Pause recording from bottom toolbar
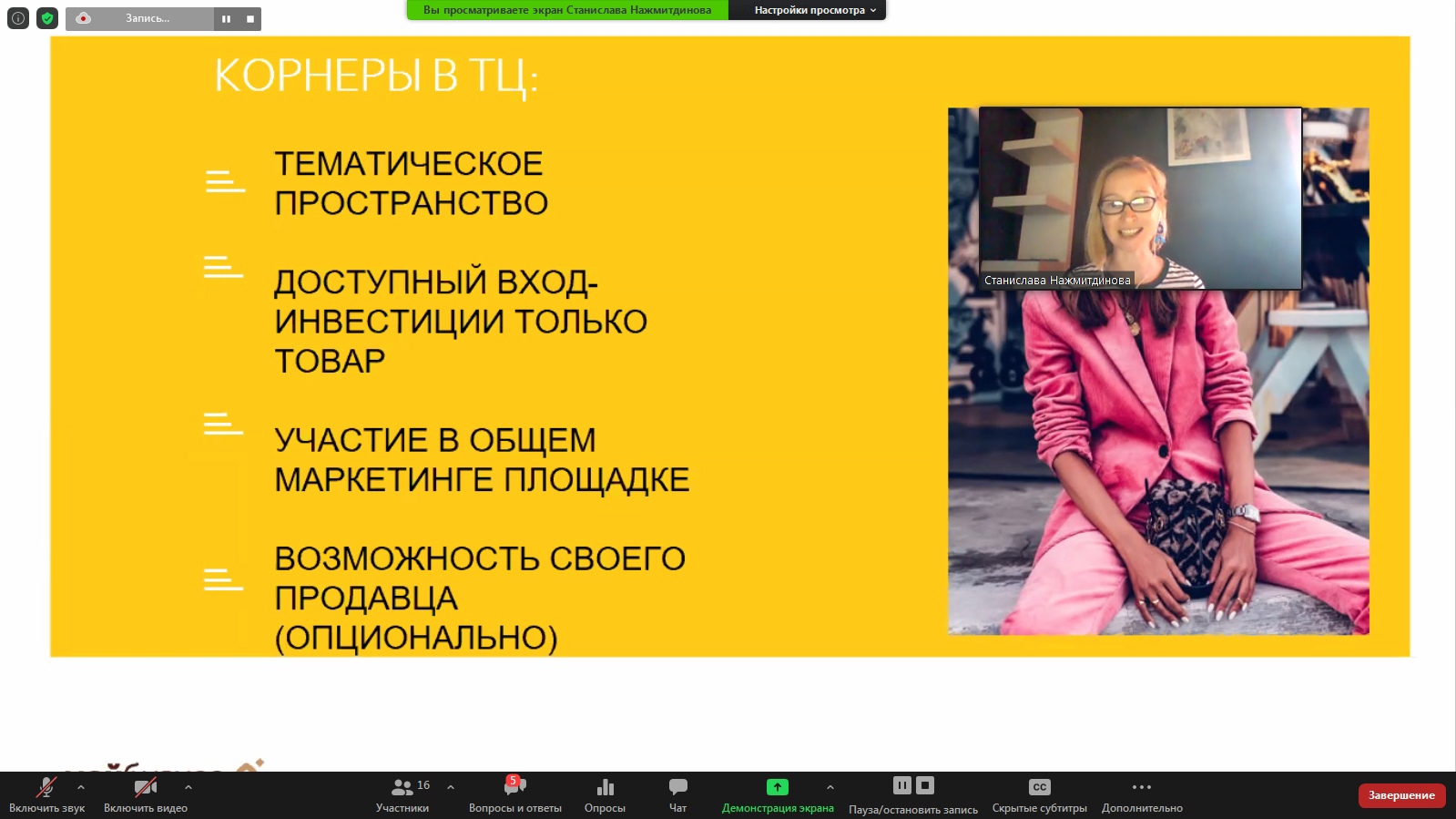This screenshot has width=1456, height=819. (901, 785)
